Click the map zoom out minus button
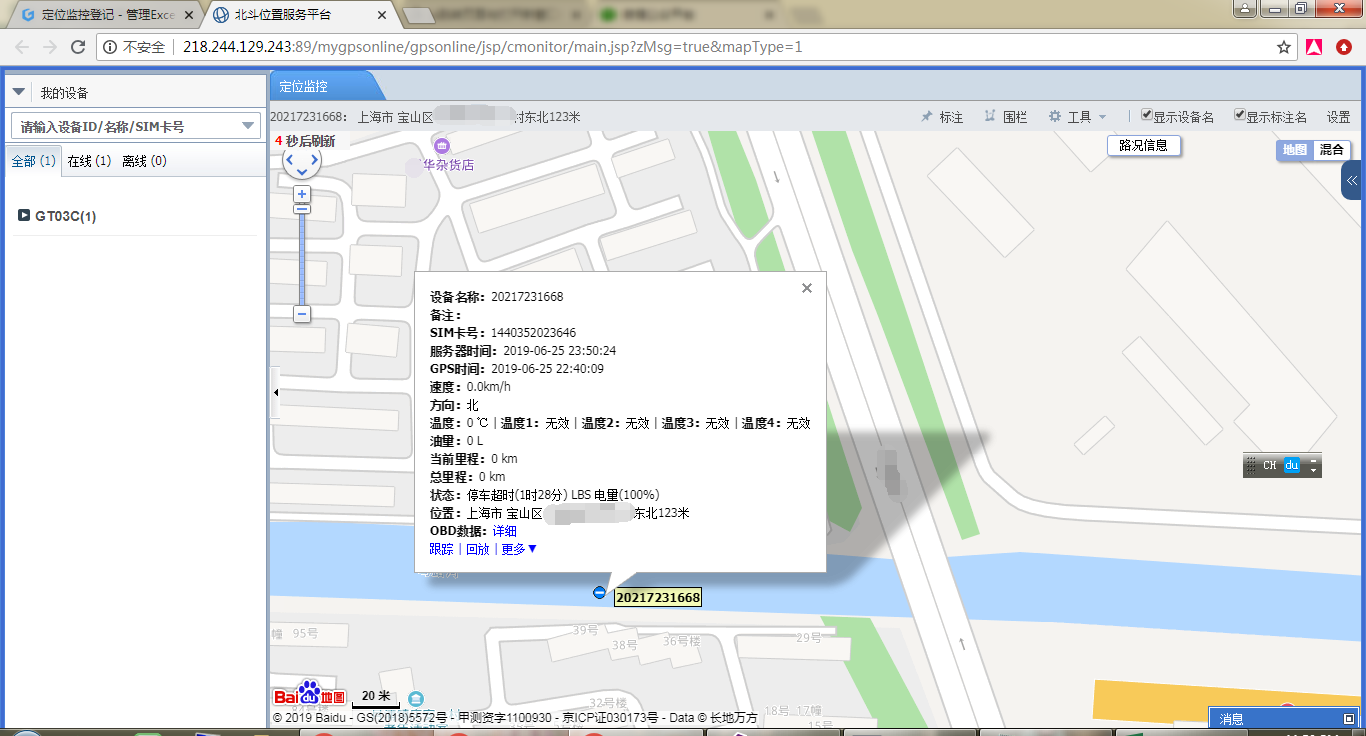 [x=302, y=314]
